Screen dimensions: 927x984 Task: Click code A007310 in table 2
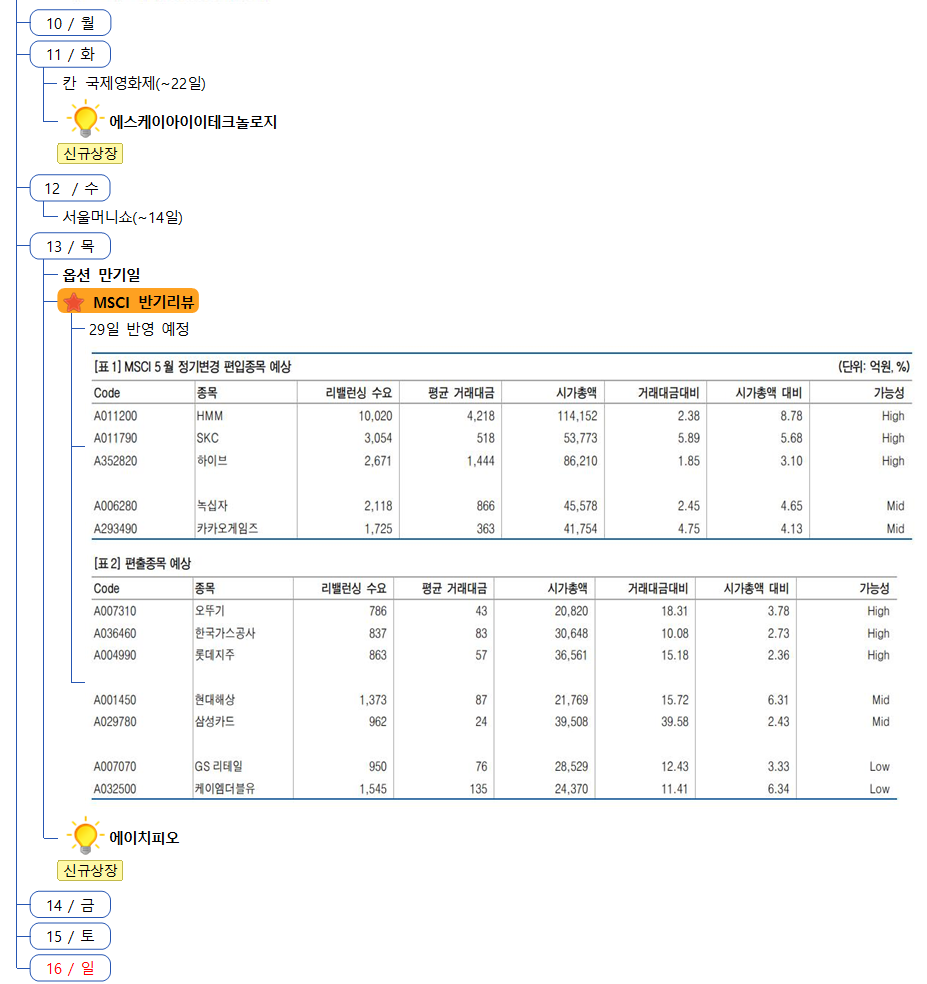coord(115,611)
